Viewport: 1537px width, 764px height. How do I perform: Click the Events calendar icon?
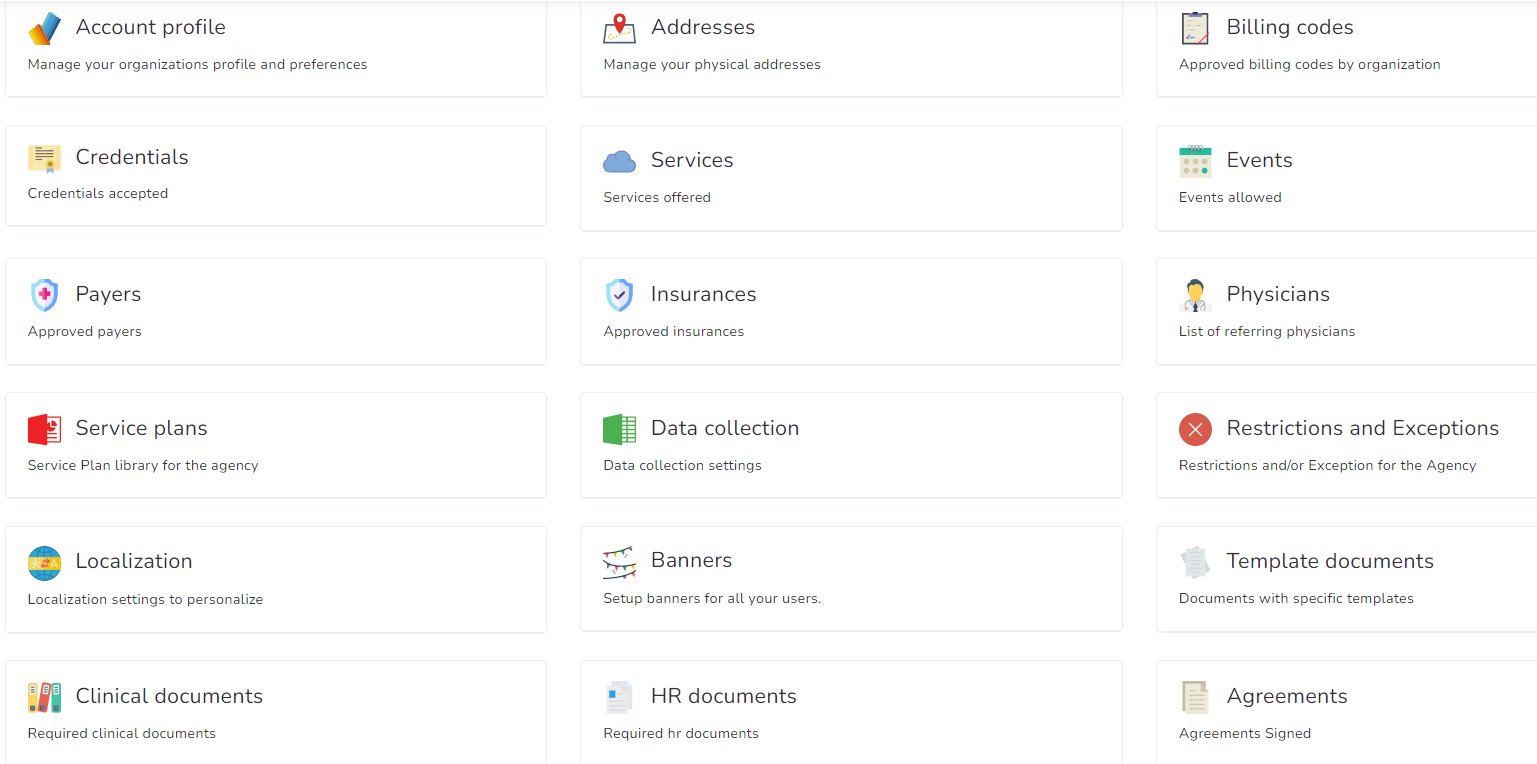pyautogui.click(x=1194, y=161)
